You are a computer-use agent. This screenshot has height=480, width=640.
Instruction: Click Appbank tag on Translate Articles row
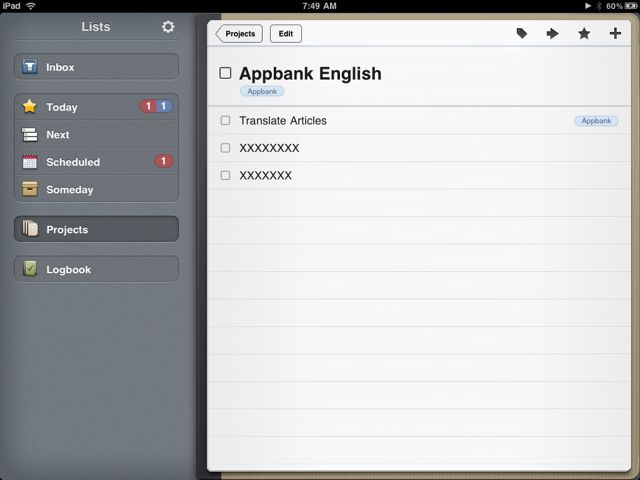click(x=596, y=120)
